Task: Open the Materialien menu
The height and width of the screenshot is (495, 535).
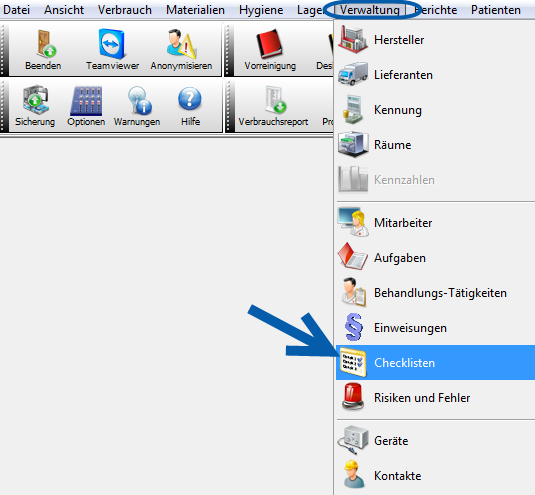Action: (x=195, y=10)
